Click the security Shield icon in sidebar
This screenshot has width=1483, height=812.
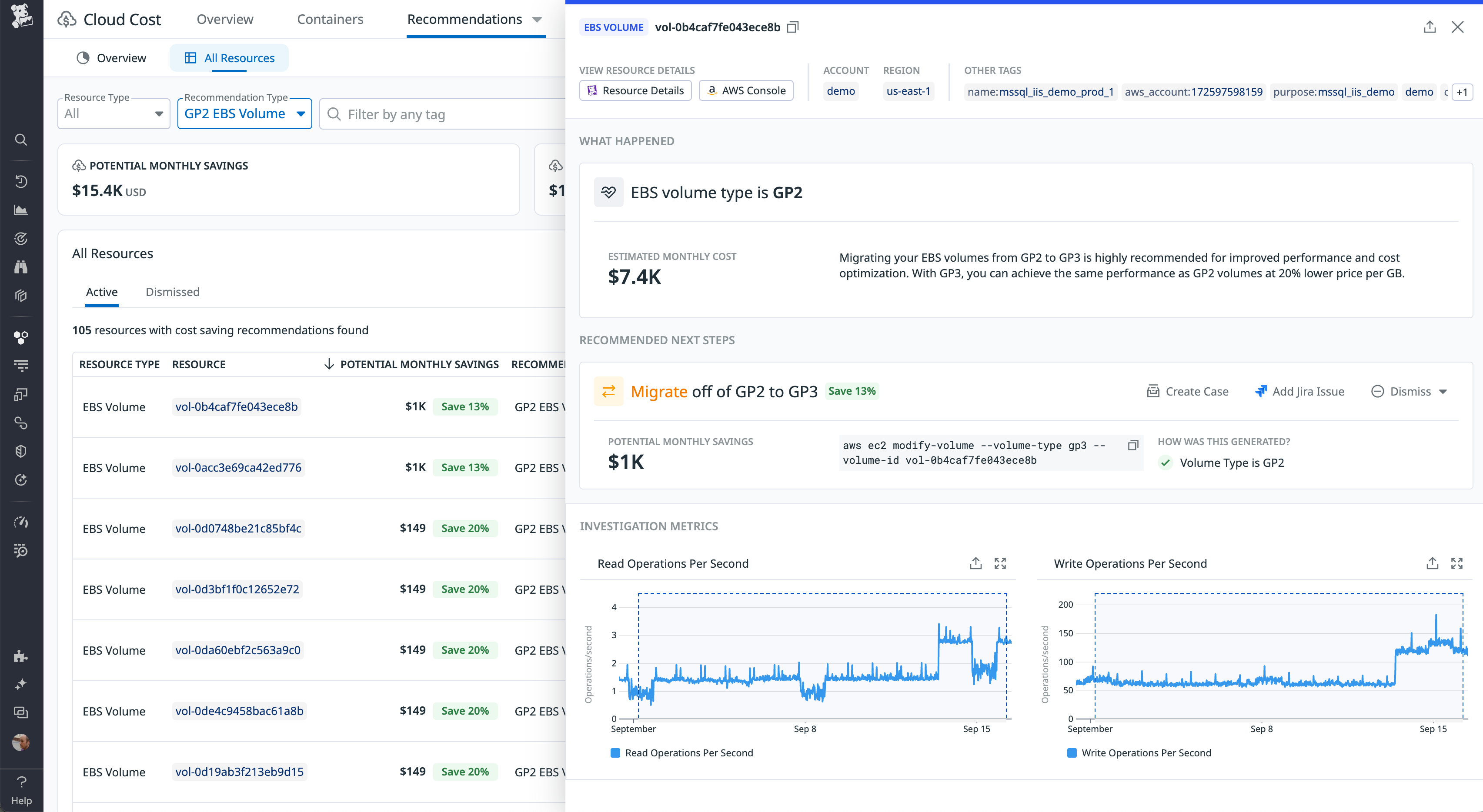click(21, 451)
